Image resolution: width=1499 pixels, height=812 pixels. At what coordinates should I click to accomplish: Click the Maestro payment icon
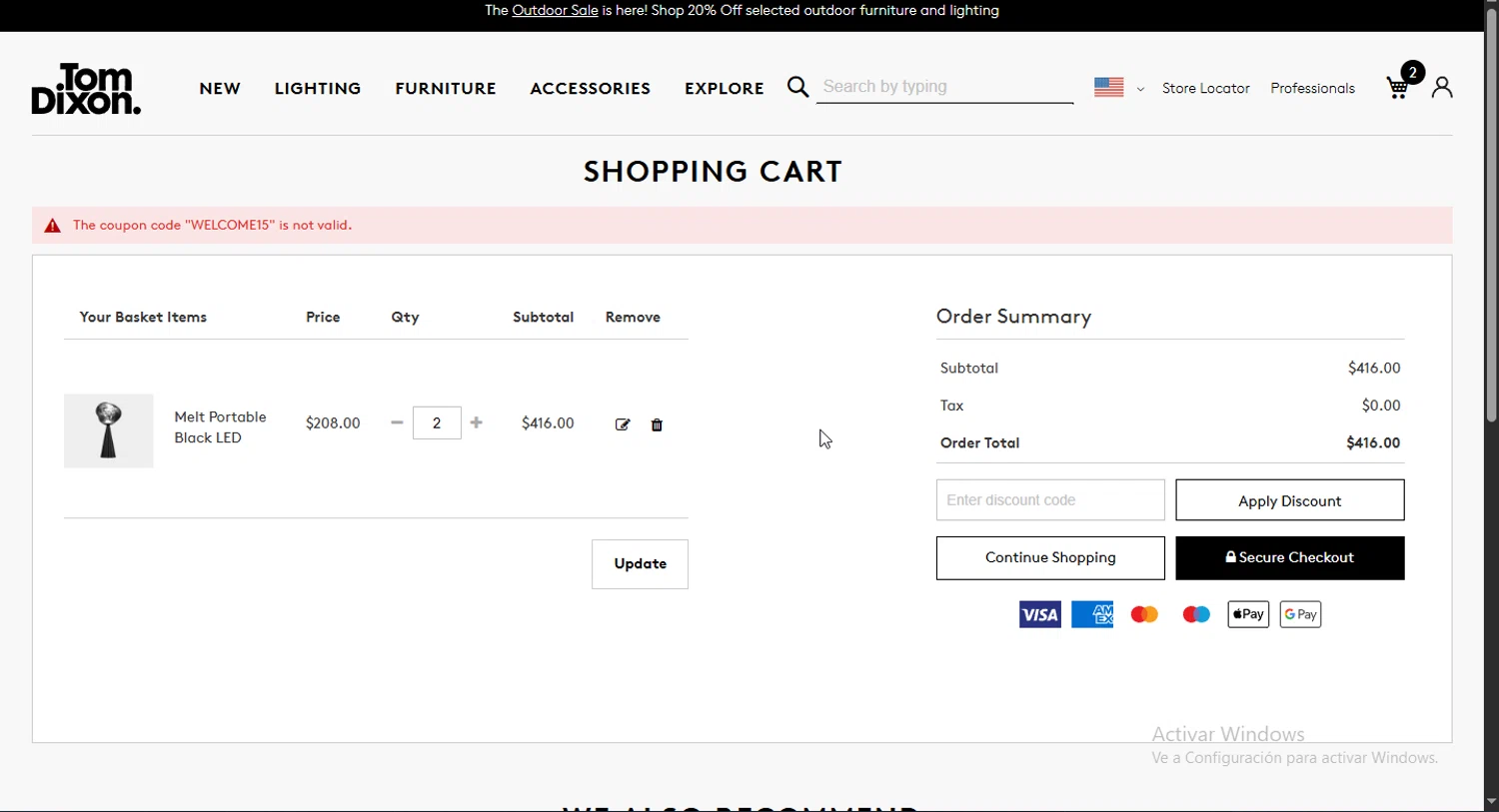pos(1196,614)
